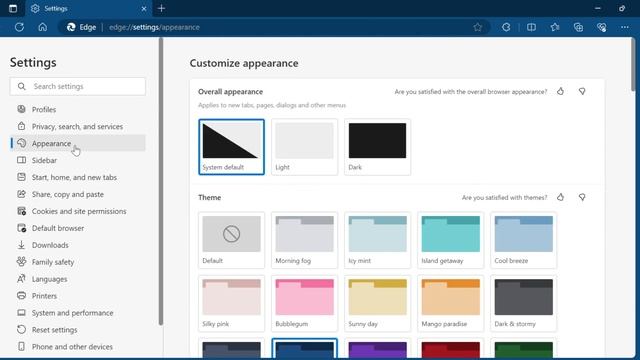Close the Settings tab
This screenshot has height=360, width=640.
144,9
